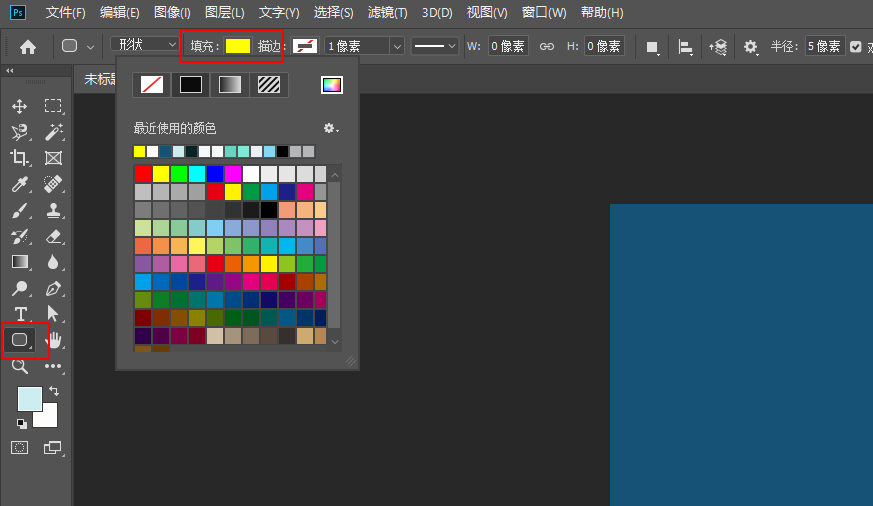Choose the no-color fill button
The image size is (873, 506).
point(152,85)
